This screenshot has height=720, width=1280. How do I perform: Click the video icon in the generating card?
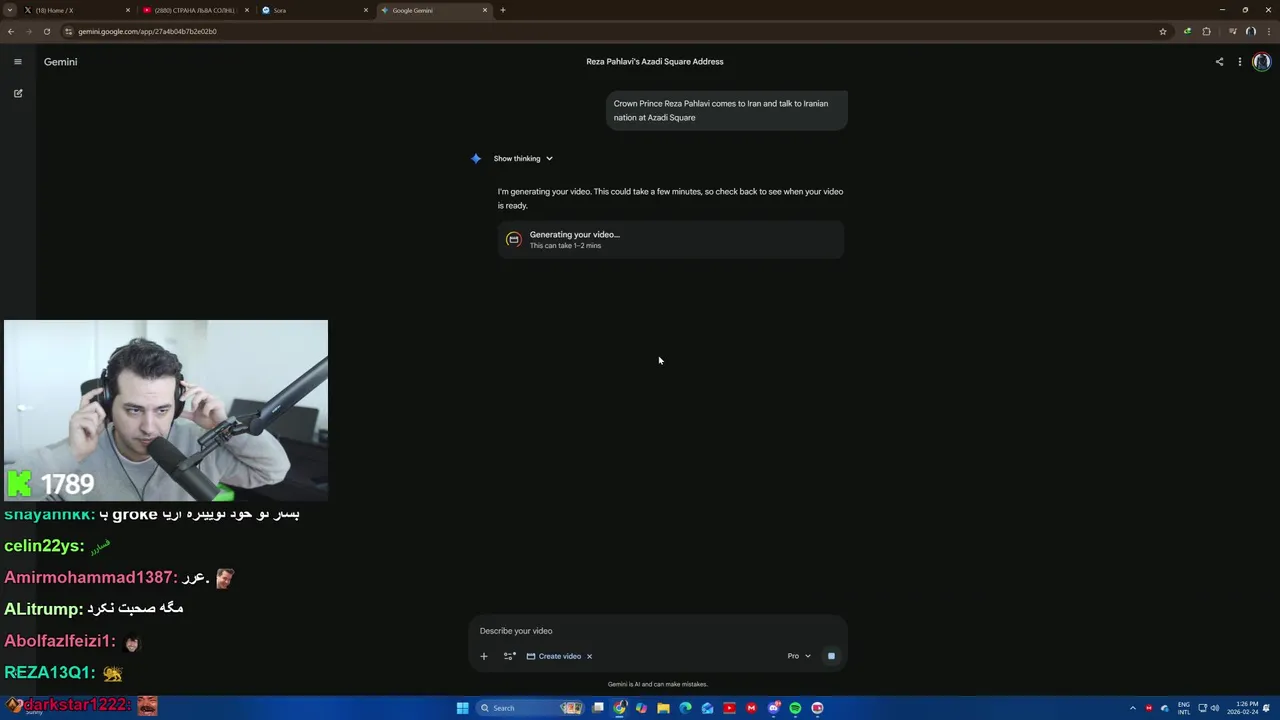(513, 239)
